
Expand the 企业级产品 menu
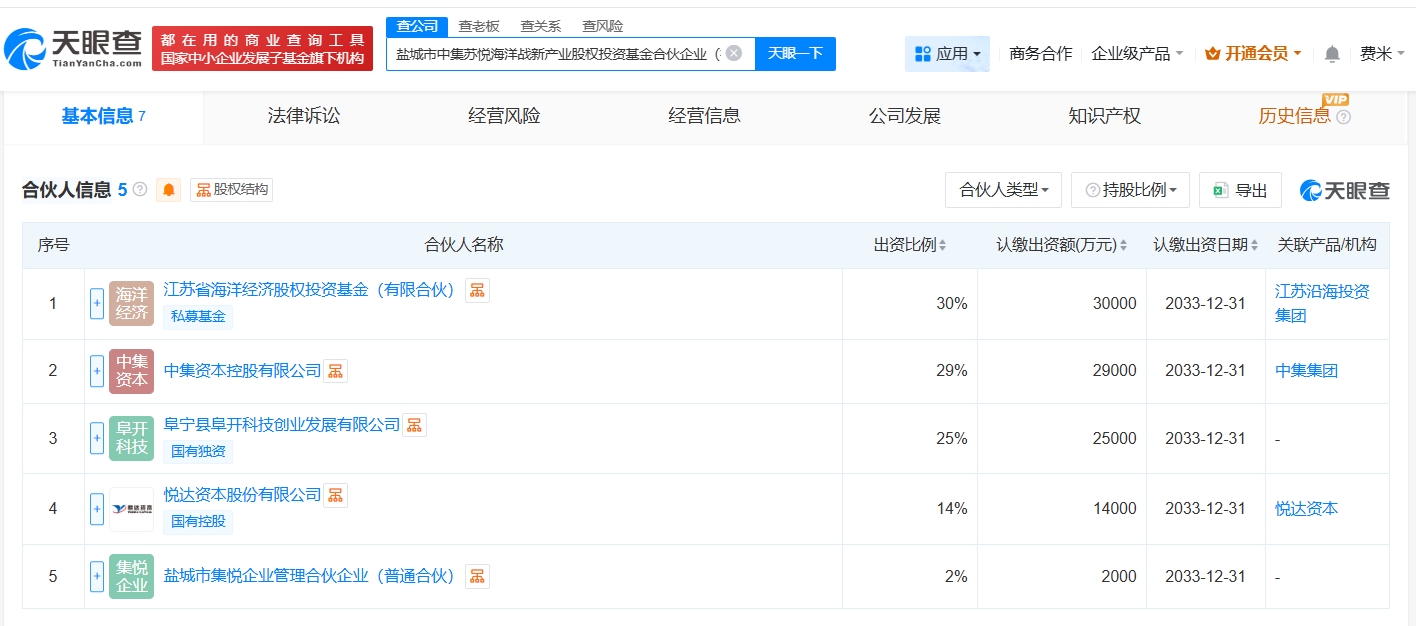tap(1137, 53)
